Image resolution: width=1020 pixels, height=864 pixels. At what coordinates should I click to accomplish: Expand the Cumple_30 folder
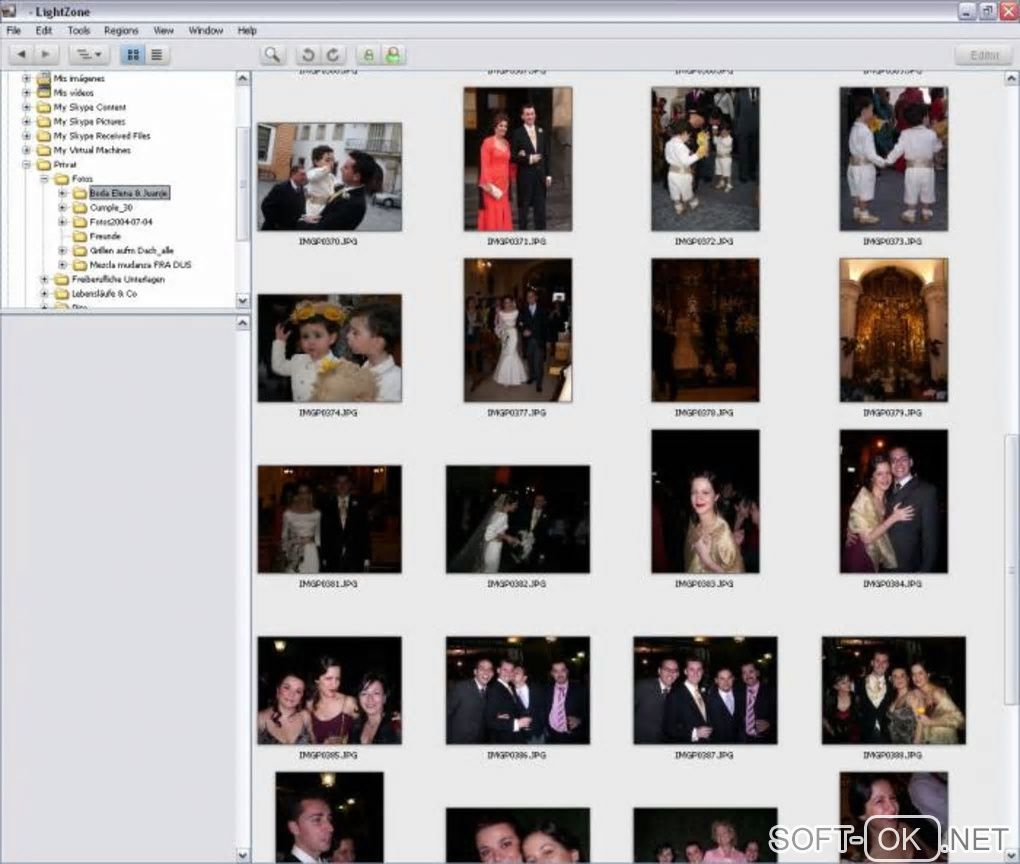(63, 207)
